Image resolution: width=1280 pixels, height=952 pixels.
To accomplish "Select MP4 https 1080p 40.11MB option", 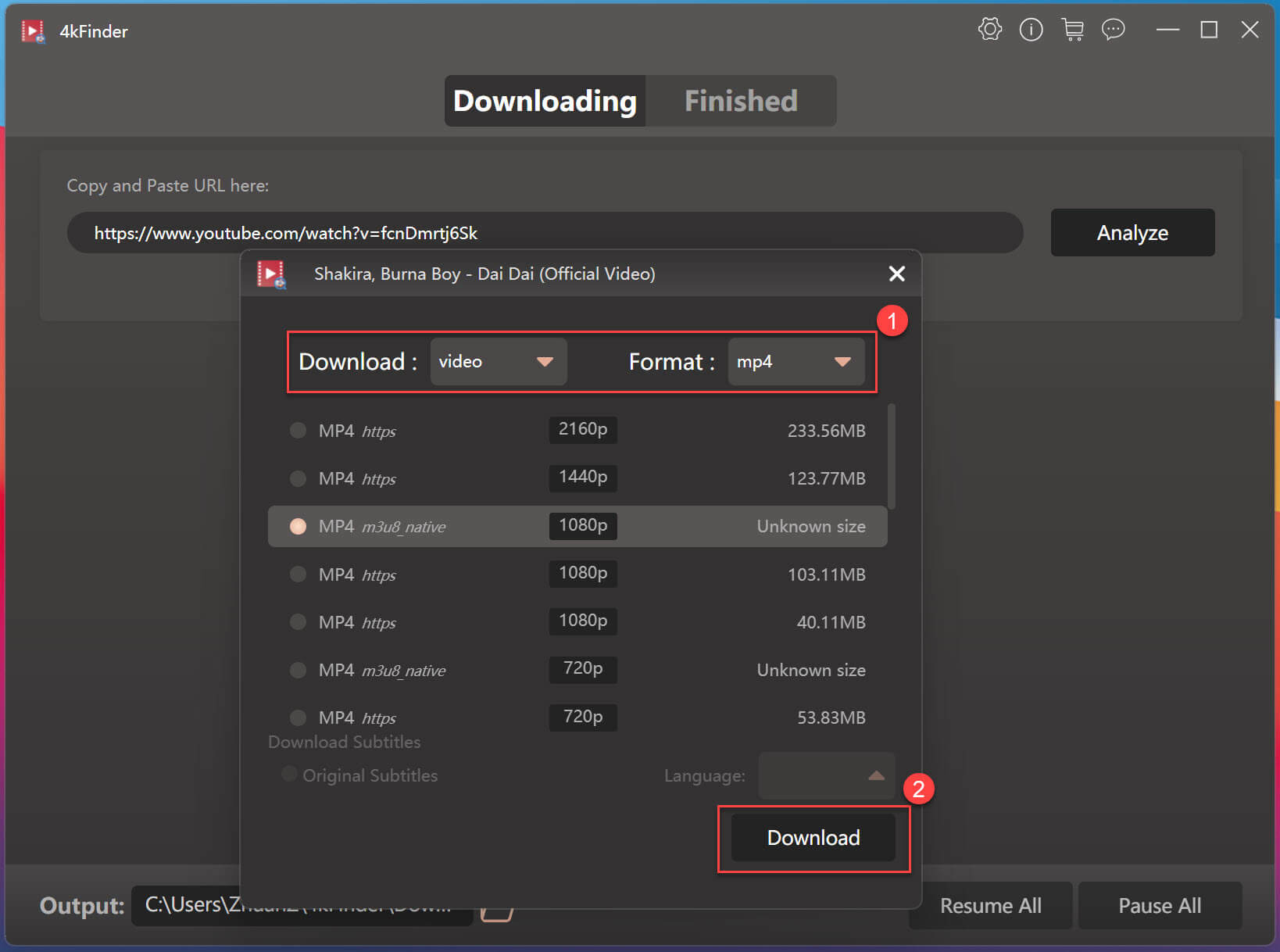I will (577, 622).
